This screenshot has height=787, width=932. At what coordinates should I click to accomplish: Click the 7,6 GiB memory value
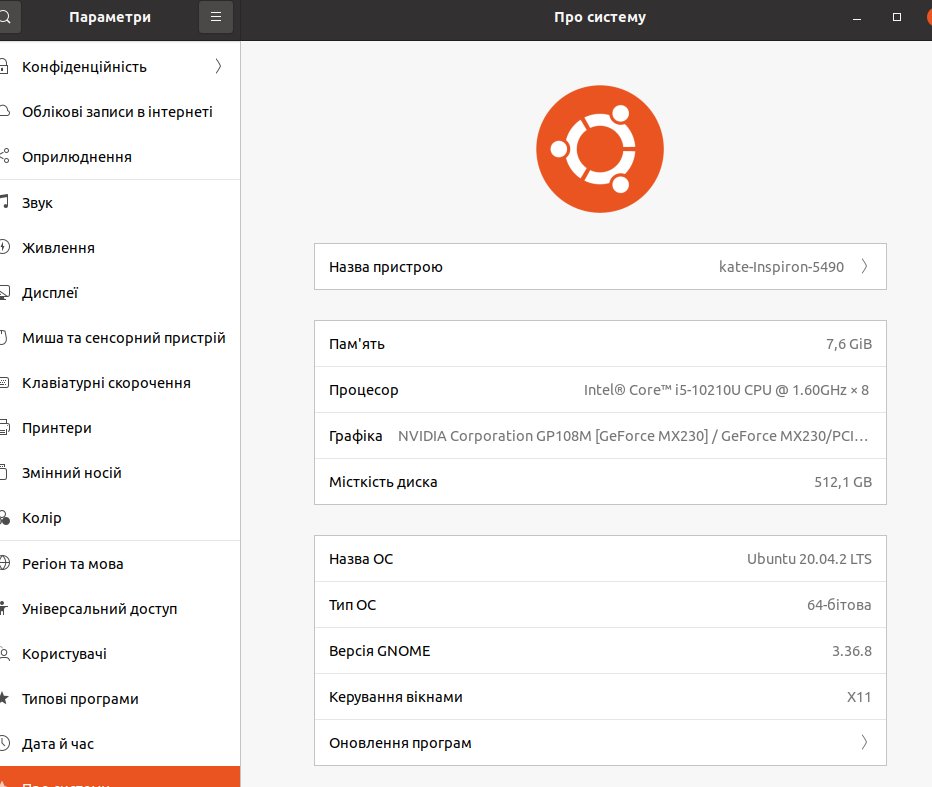[x=849, y=344]
